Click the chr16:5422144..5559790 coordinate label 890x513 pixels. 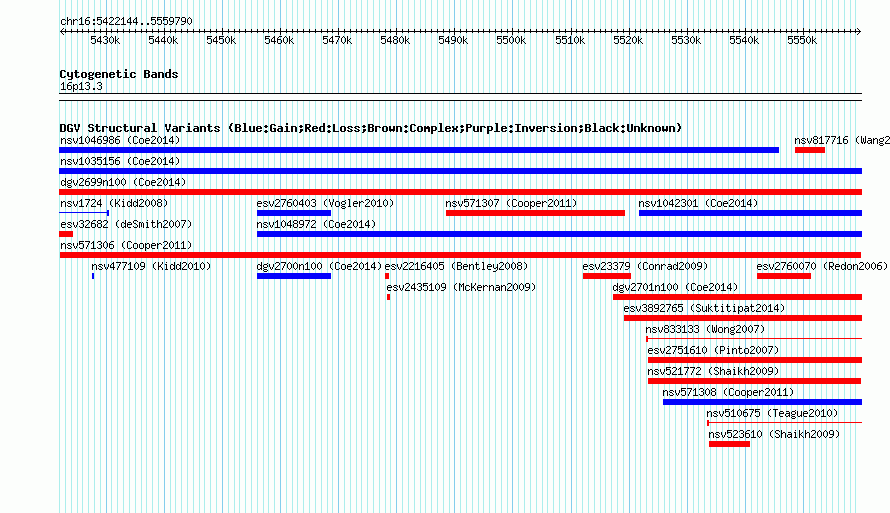click(x=126, y=21)
